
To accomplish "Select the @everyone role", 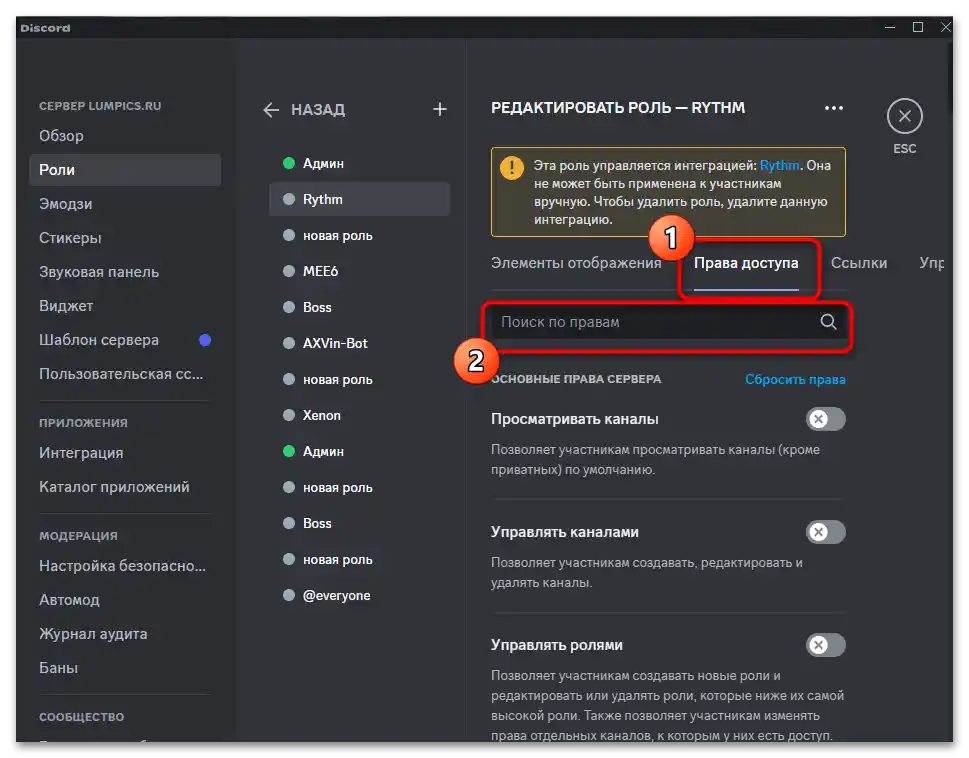I will (x=337, y=595).
